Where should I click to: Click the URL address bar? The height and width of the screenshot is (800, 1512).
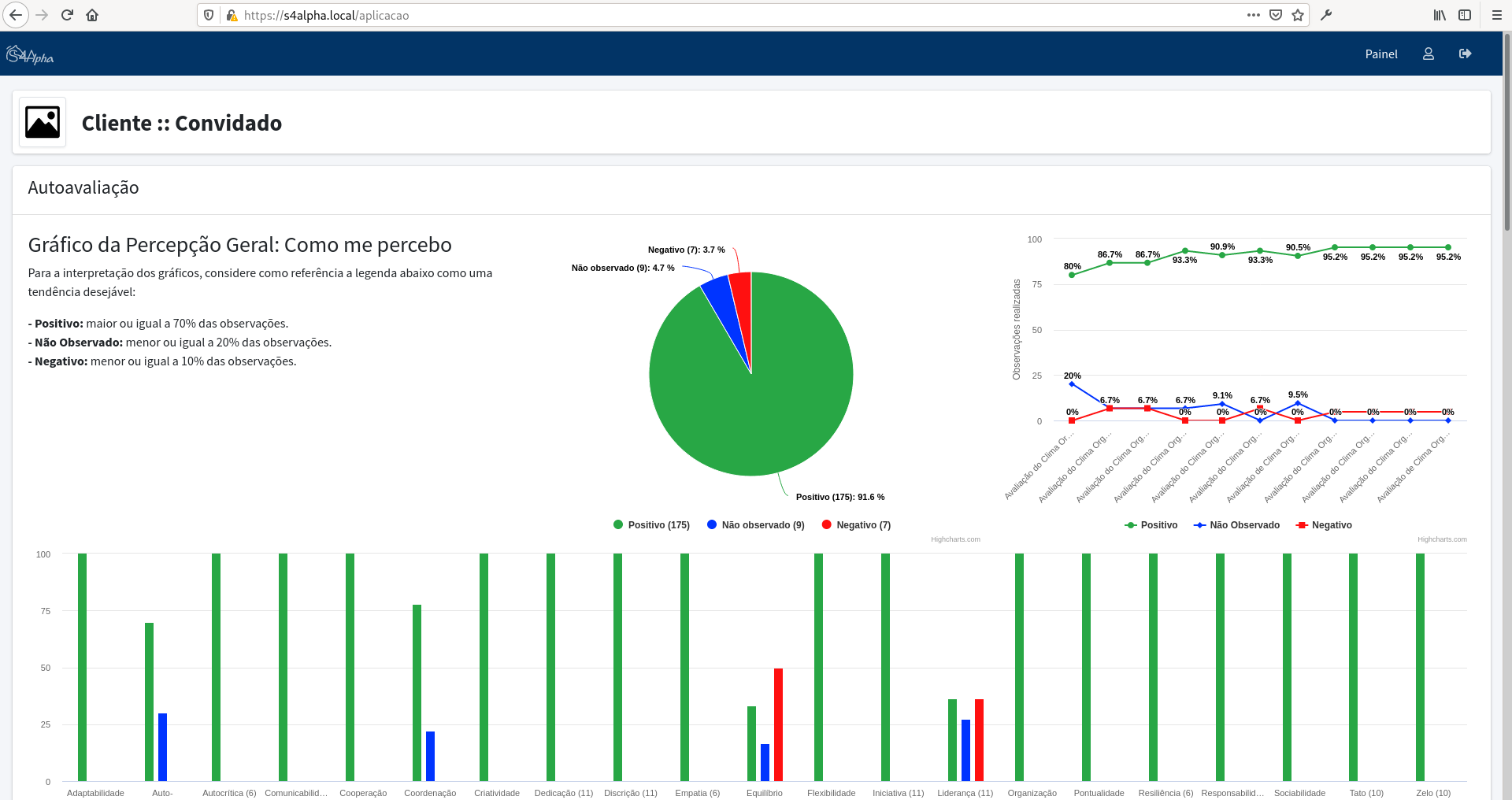click(x=709, y=15)
